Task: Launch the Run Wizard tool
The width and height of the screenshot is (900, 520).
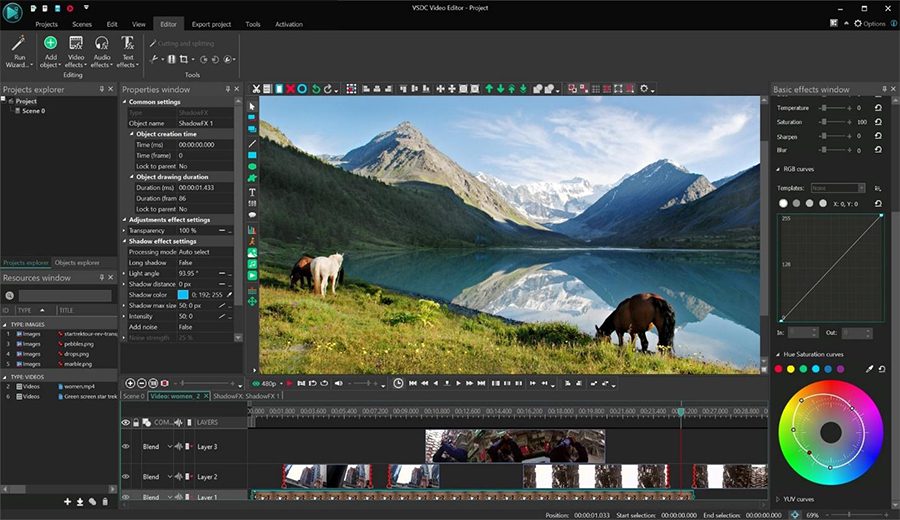Action: coord(19,52)
